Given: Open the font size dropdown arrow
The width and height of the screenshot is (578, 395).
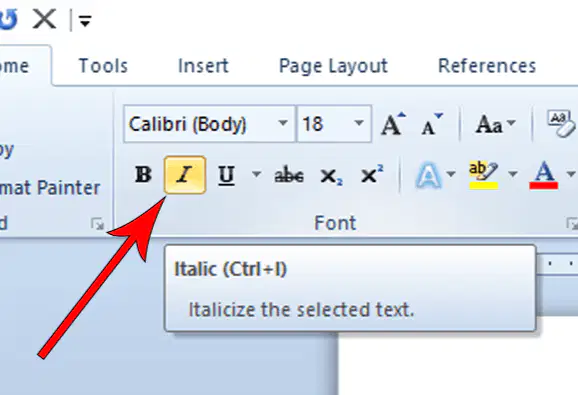Looking at the screenshot, I should 359,123.
